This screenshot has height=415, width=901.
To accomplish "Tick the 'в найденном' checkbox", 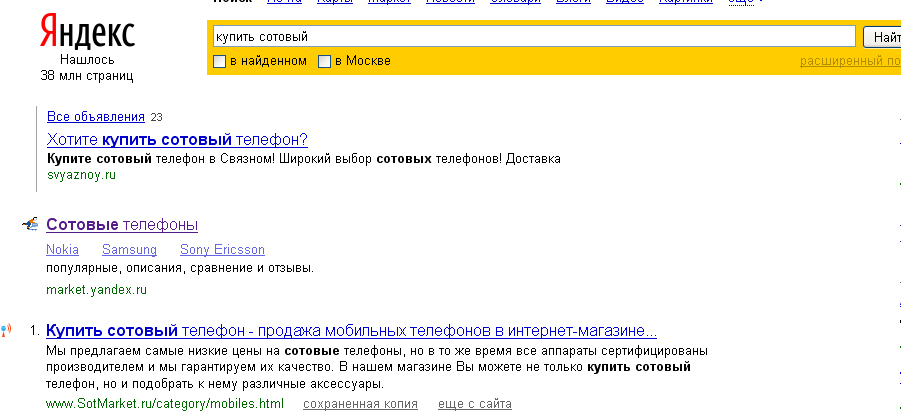I will point(219,62).
